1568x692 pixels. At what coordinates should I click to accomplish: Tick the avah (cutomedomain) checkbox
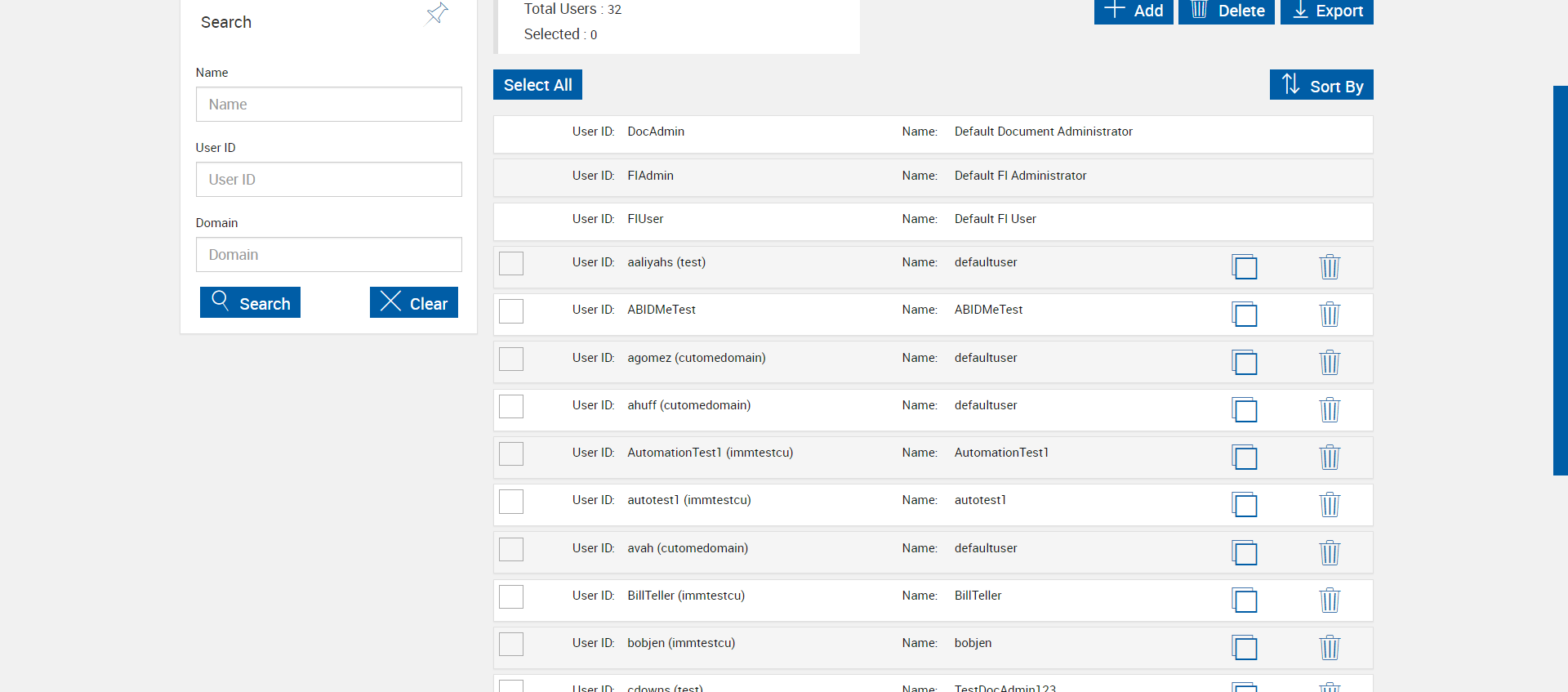coord(511,549)
